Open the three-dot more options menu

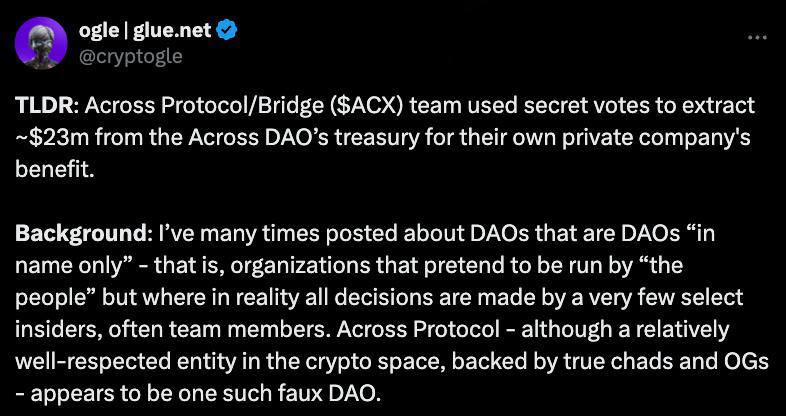tap(757, 37)
